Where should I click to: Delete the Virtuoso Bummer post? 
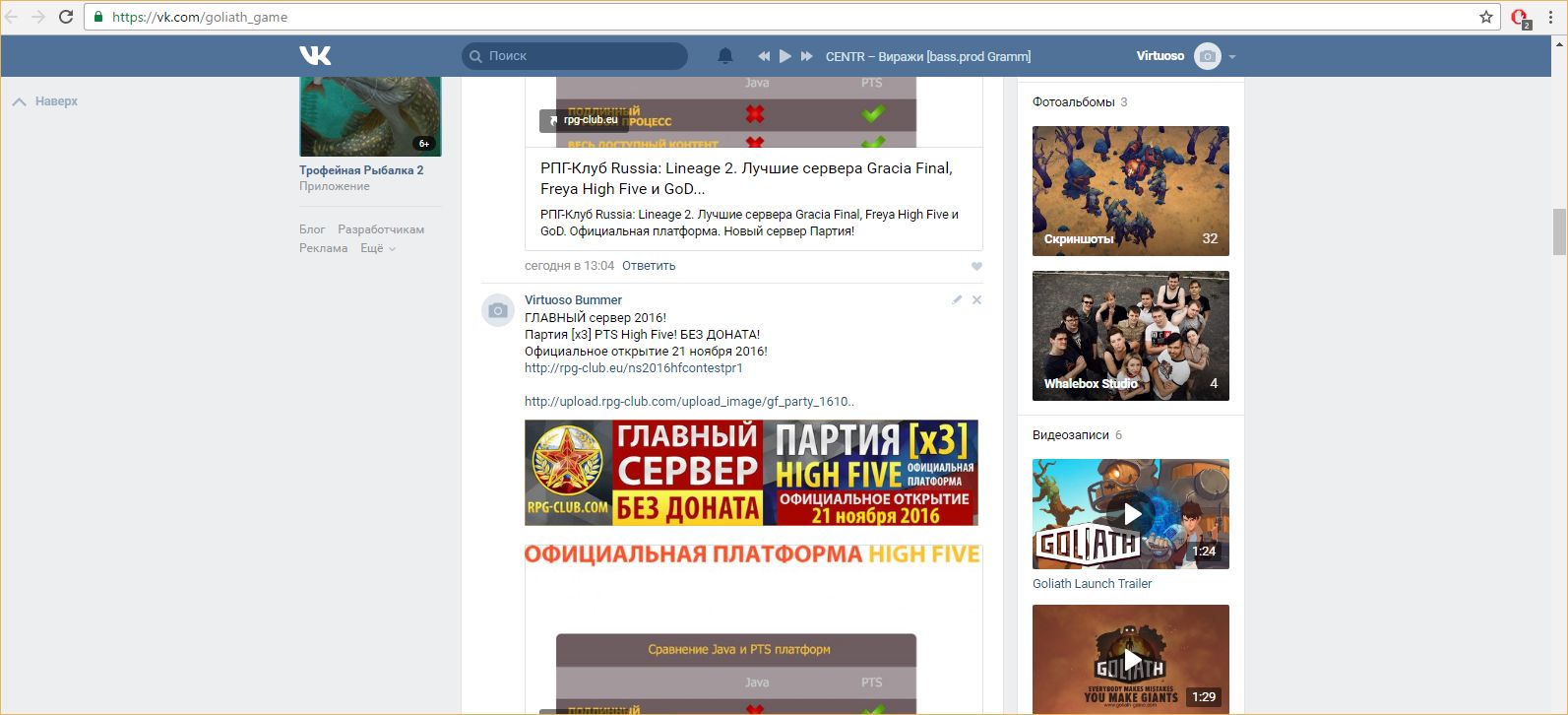tap(976, 299)
